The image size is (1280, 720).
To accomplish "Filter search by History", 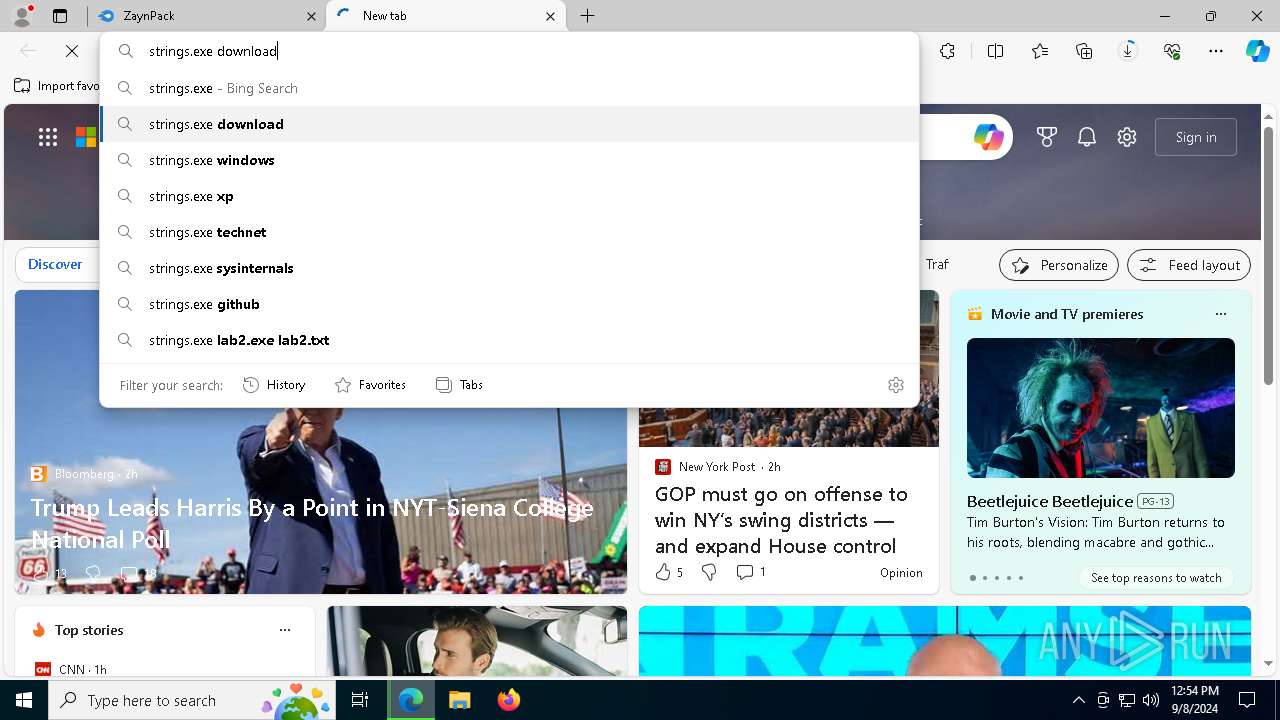I will click(x=274, y=385).
